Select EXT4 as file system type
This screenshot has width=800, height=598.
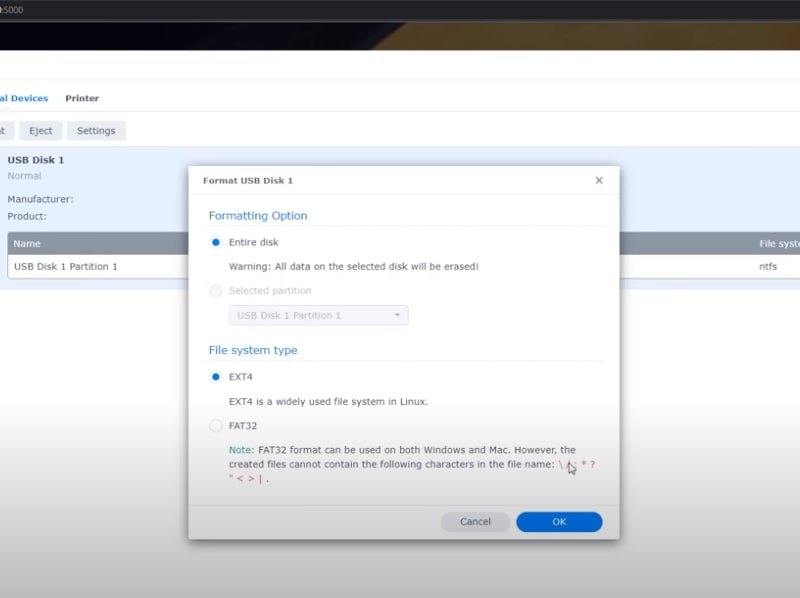[x=216, y=377]
